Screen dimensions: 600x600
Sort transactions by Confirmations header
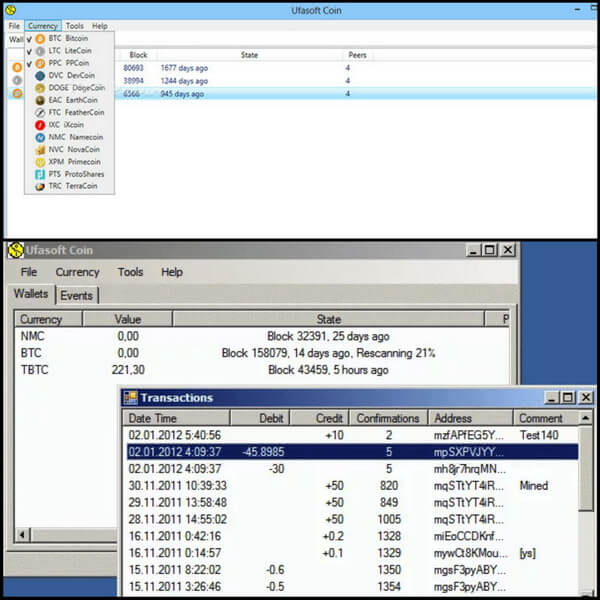(389, 418)
